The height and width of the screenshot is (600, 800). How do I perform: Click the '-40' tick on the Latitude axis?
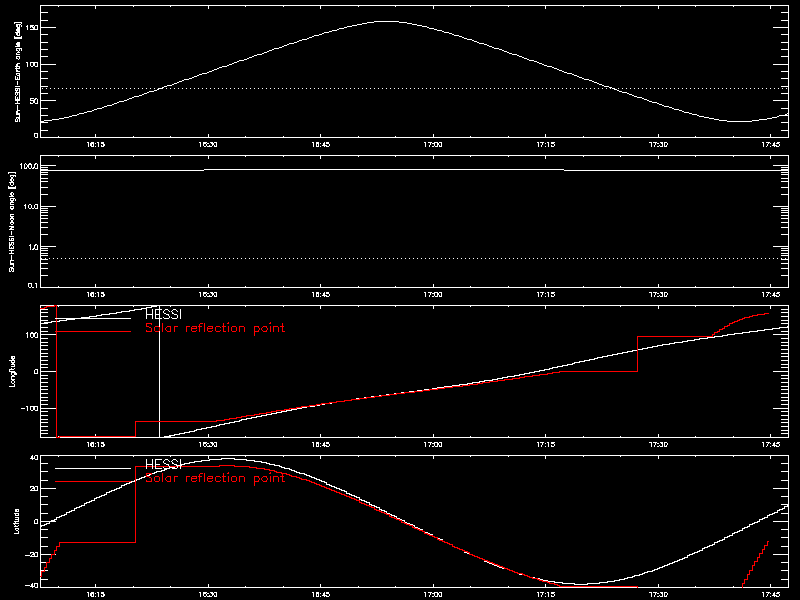coord(32,585)
